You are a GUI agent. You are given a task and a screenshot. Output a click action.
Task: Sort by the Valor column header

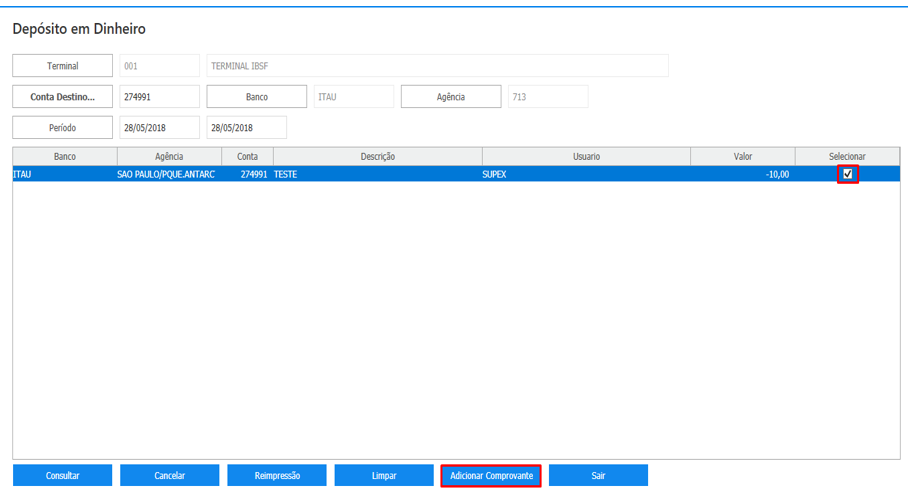[x=743, y=156]
